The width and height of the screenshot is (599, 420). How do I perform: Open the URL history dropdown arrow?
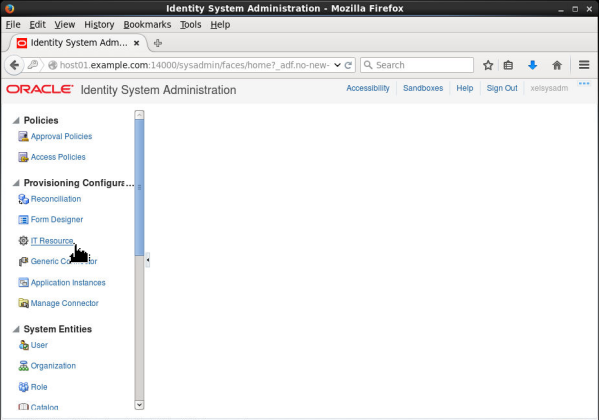pos(337,65)
